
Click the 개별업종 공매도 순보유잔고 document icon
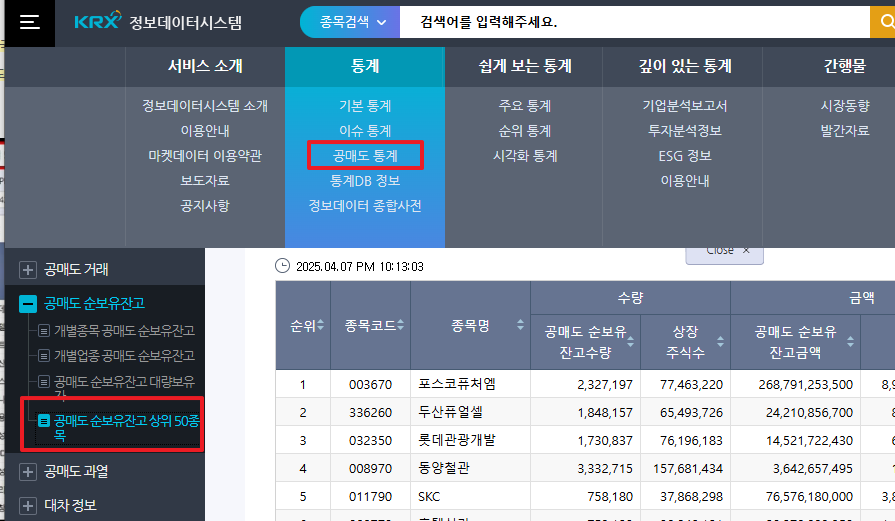click(44, 356)
